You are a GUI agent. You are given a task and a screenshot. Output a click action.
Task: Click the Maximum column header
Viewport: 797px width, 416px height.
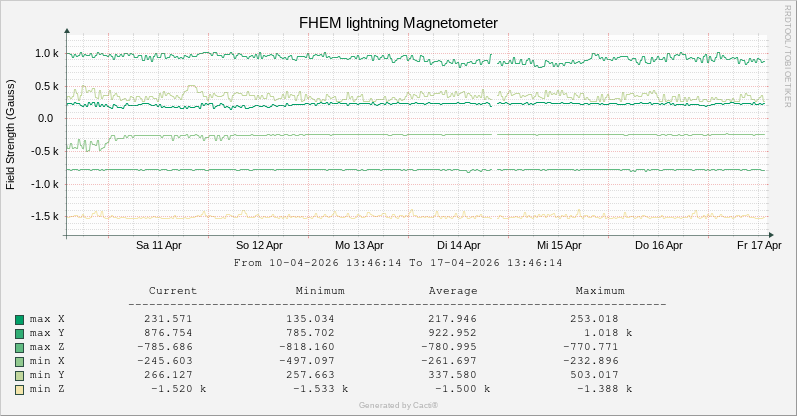point(600,291)
